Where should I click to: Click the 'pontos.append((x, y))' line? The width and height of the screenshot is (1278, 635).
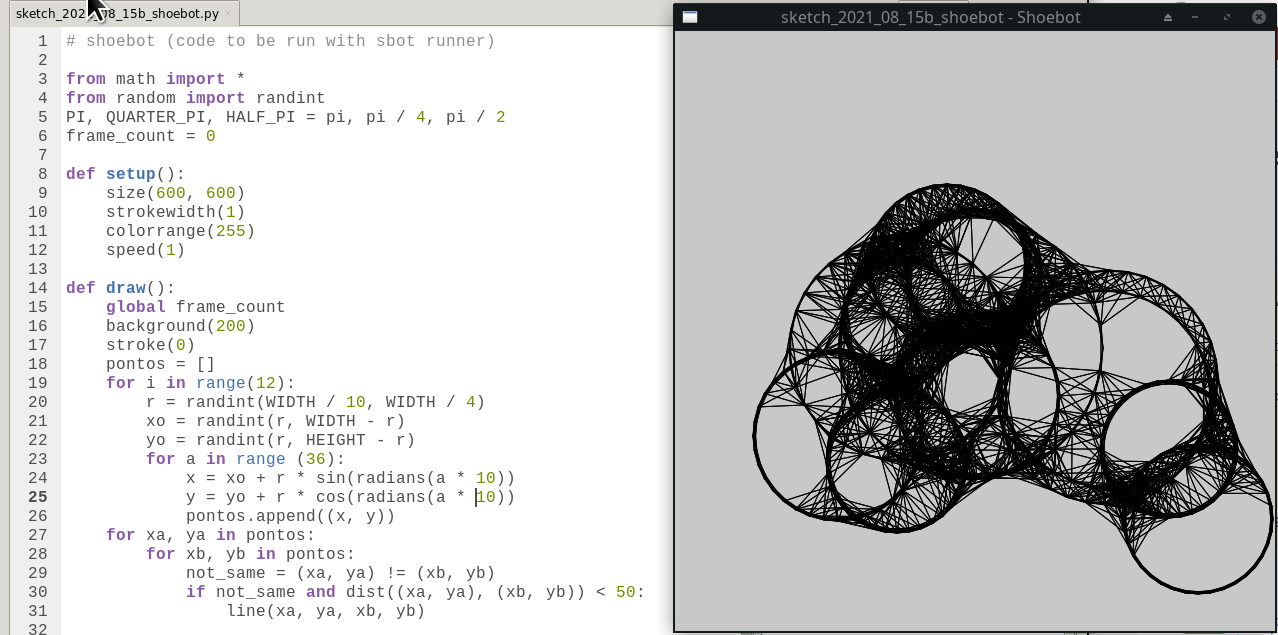[290, 516]
